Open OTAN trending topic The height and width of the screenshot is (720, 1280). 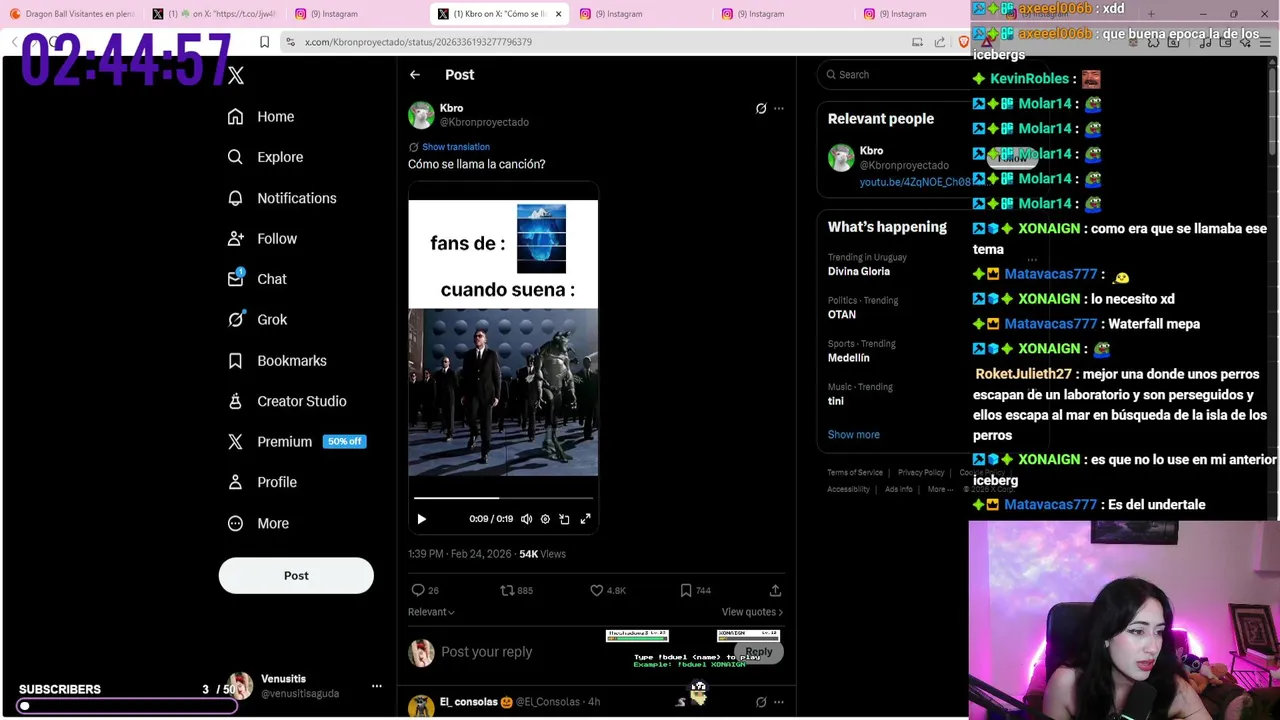(842, 314)
